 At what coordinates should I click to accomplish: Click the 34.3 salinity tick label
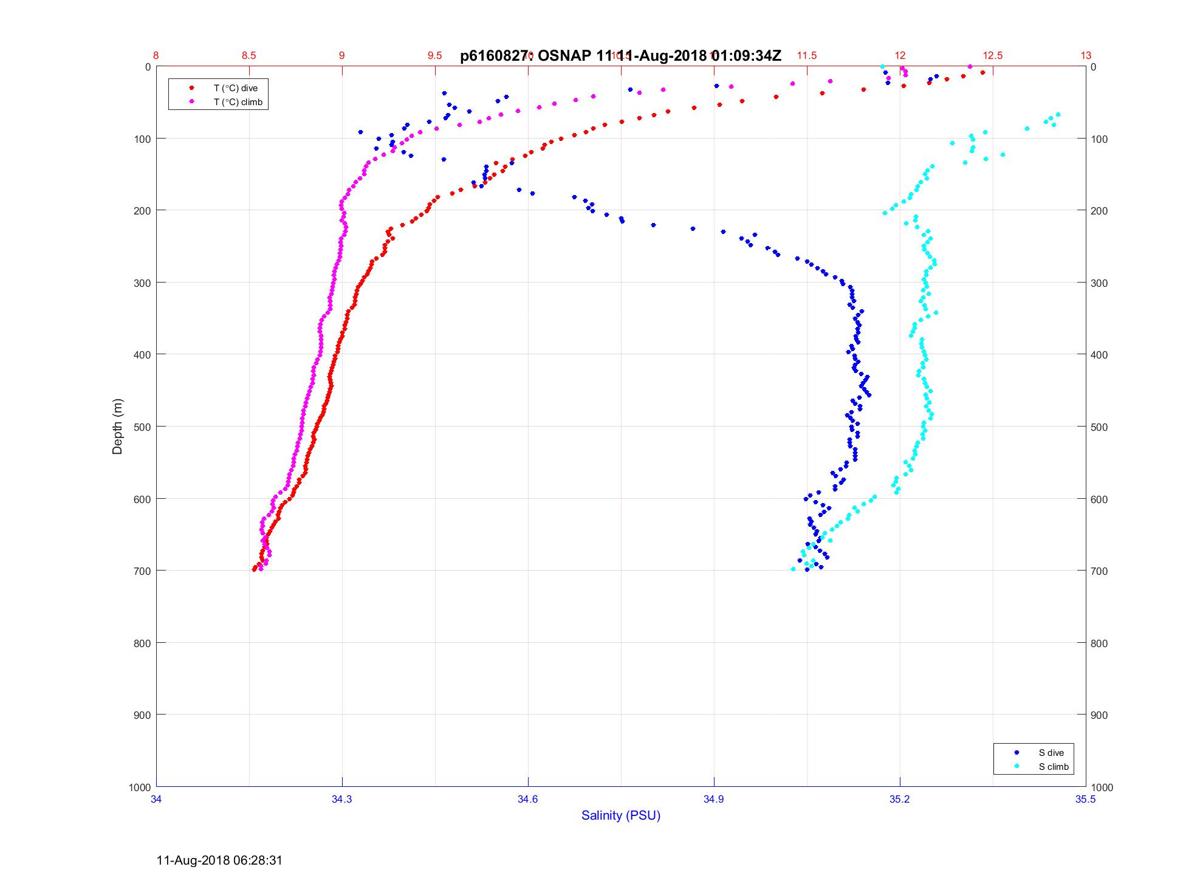point(342,799)
